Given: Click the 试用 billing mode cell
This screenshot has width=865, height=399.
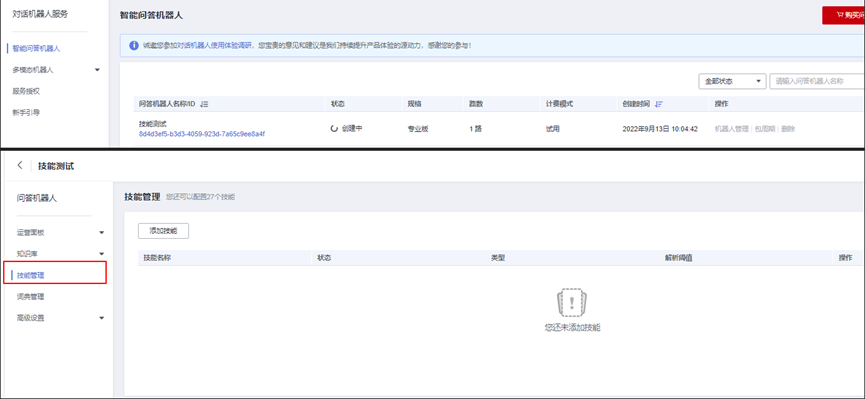Looking at the screenshot, I should (552, 129).
